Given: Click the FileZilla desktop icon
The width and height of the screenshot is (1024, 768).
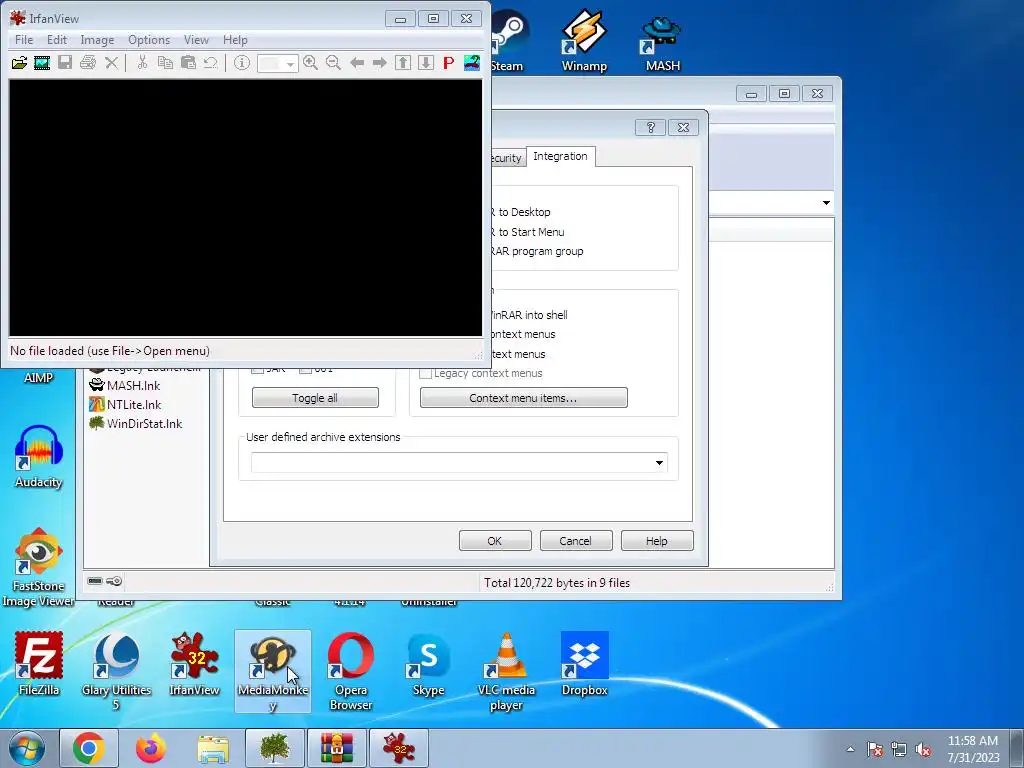Looking at the screenshot, I should [39, 664].
